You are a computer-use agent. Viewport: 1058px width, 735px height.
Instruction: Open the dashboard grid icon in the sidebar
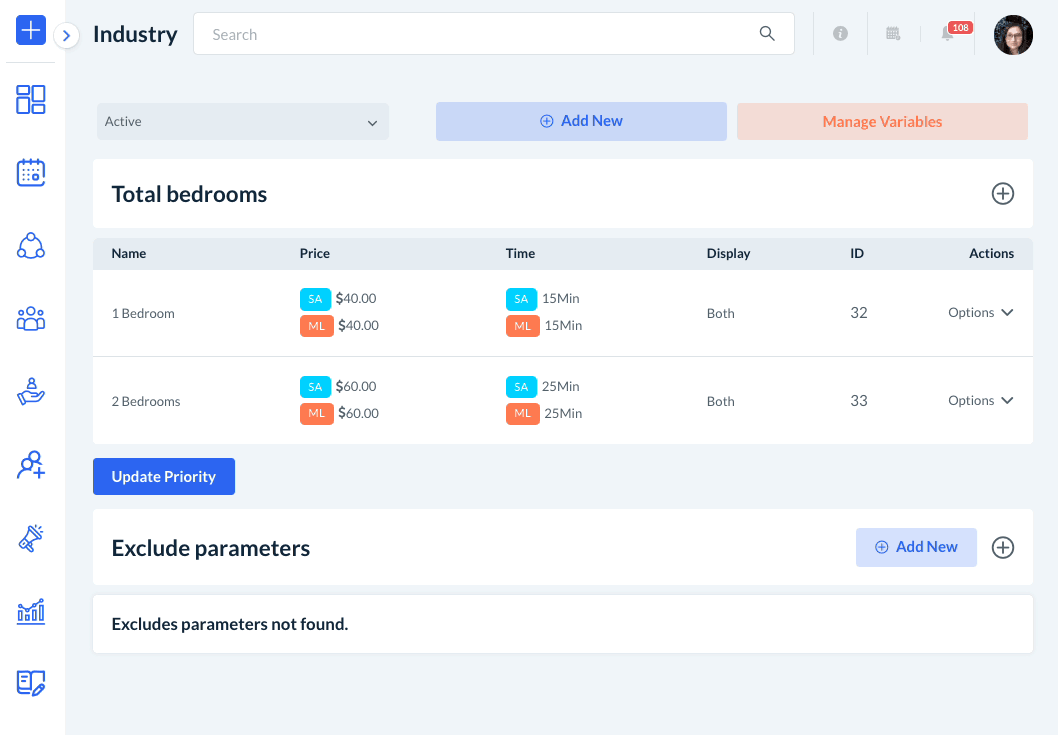30,99
